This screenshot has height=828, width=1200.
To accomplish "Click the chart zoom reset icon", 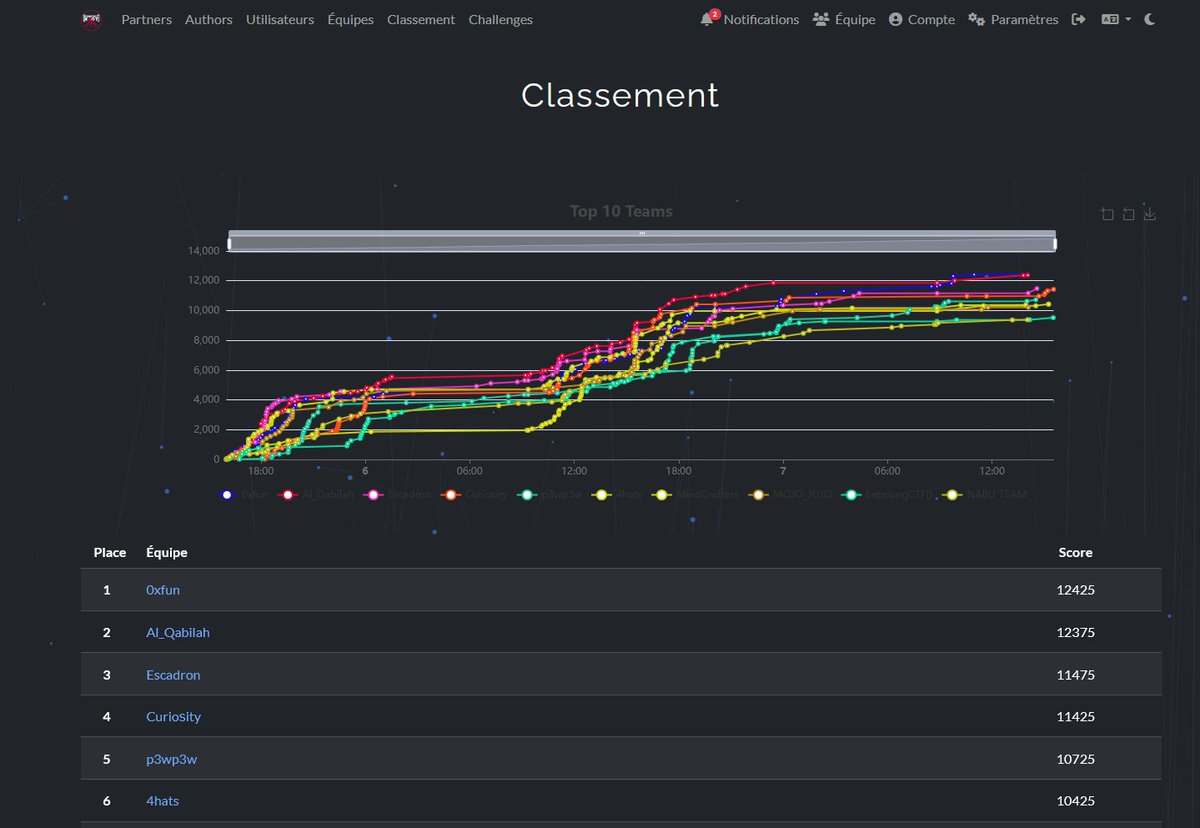I will click(x=1128, y=214).
